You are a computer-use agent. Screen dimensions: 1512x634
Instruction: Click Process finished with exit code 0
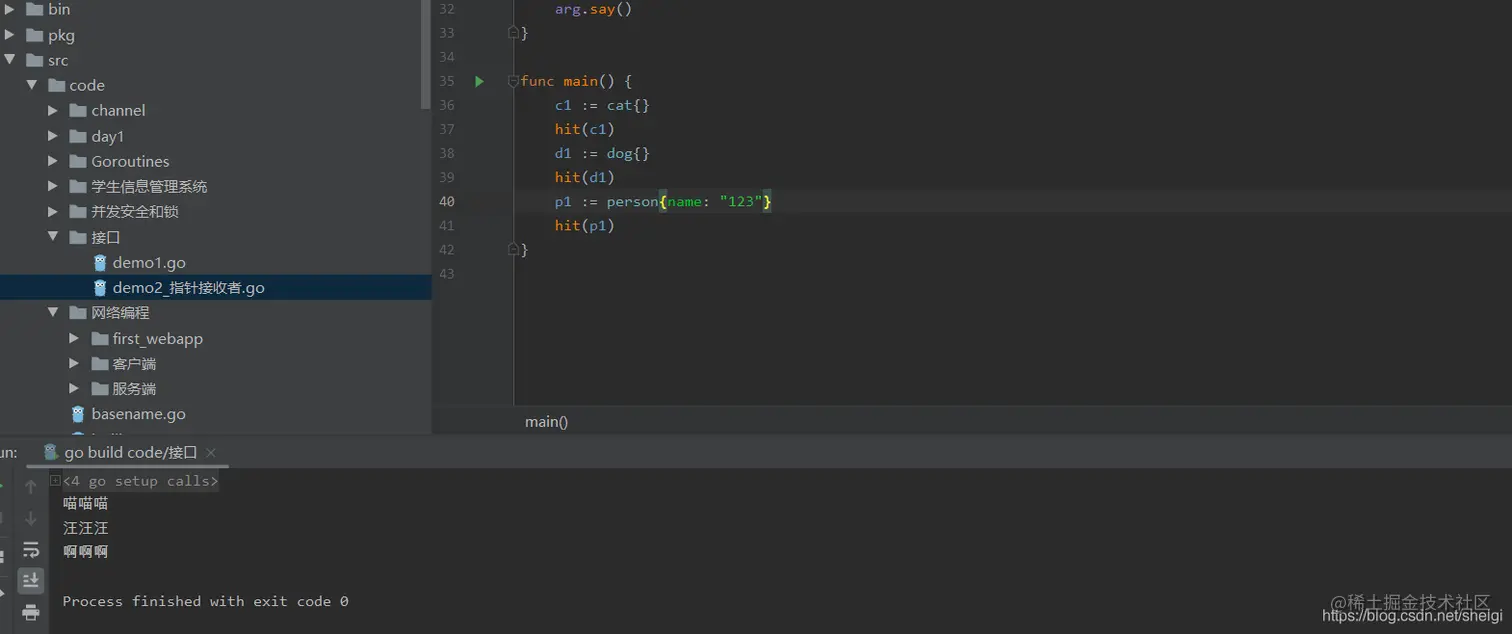click(x=205, y=601)
